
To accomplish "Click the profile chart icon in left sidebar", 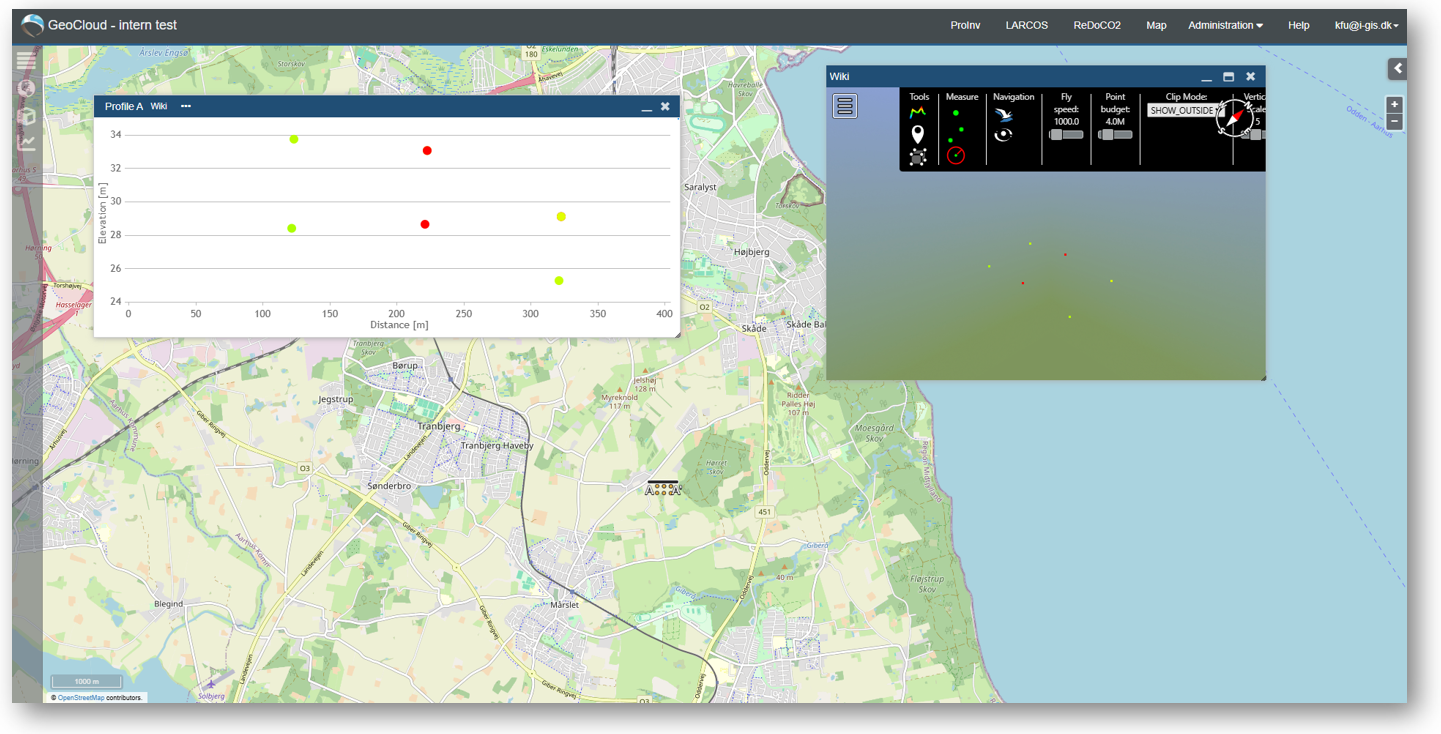I will point(26,143).
